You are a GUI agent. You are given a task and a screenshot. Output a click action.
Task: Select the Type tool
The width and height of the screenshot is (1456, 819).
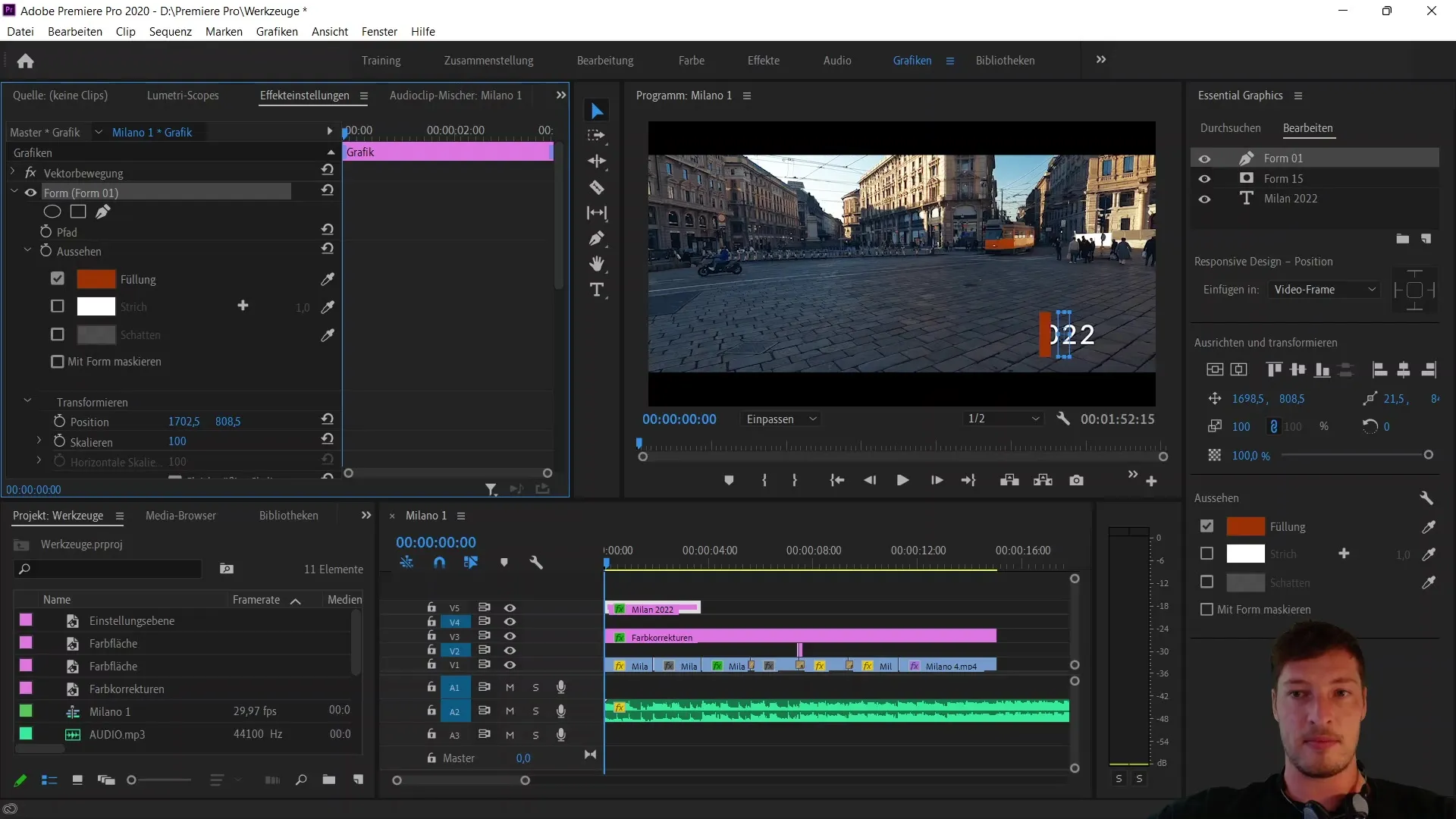[x=597, y=290]
